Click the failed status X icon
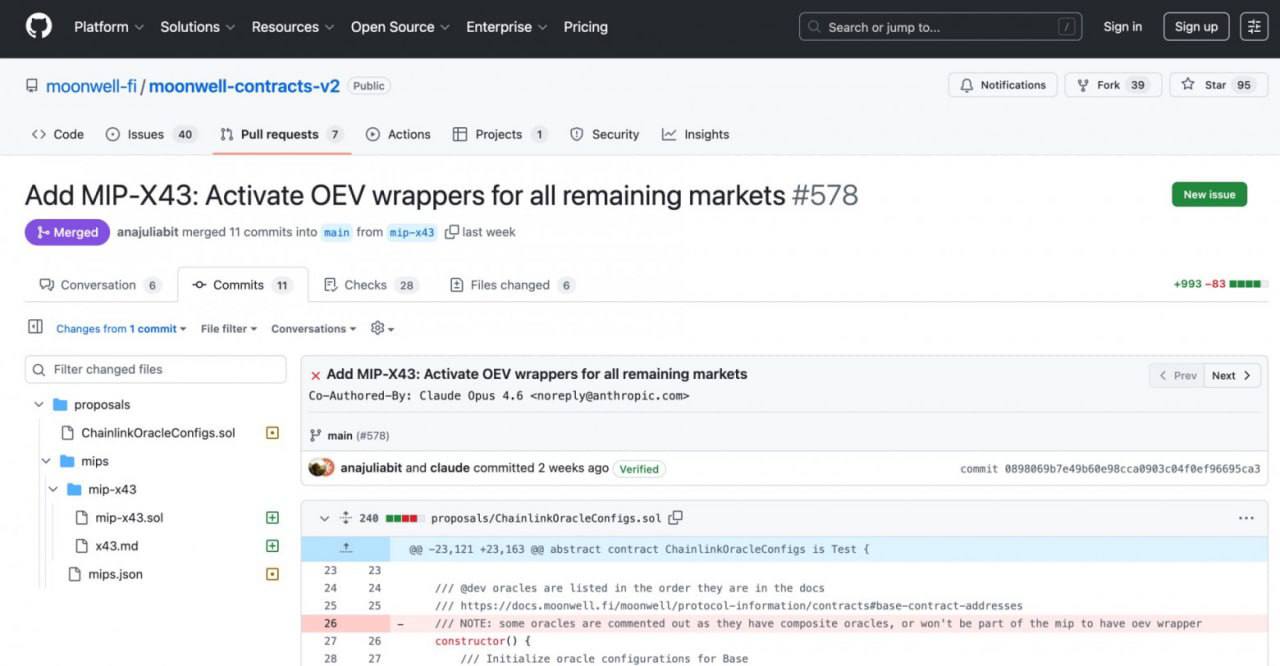Image resolution: width=1280 pixels, height=666 pixels. point(315,375)
